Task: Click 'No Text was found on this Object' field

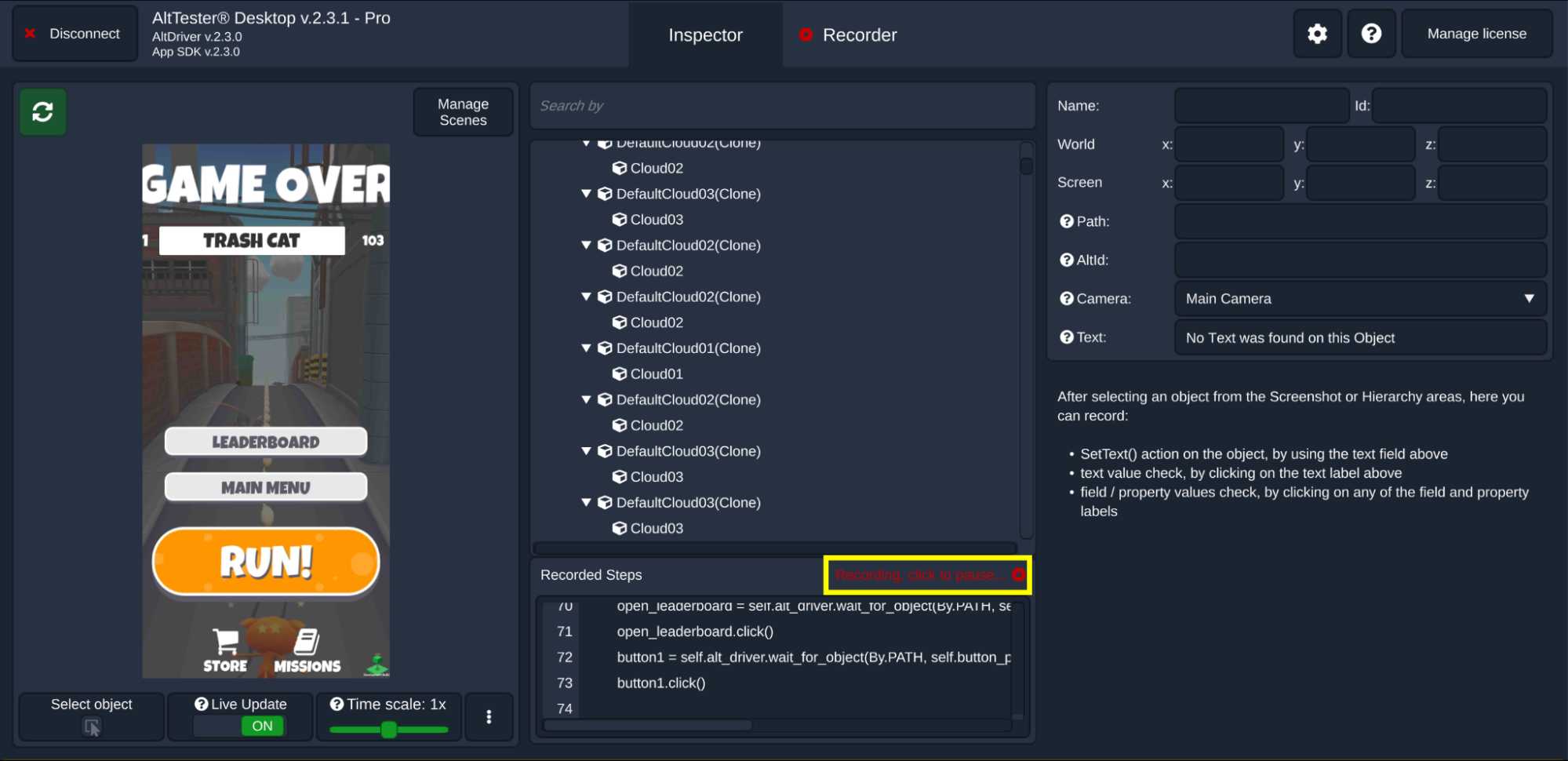Action: click(x=1360, y=337)
